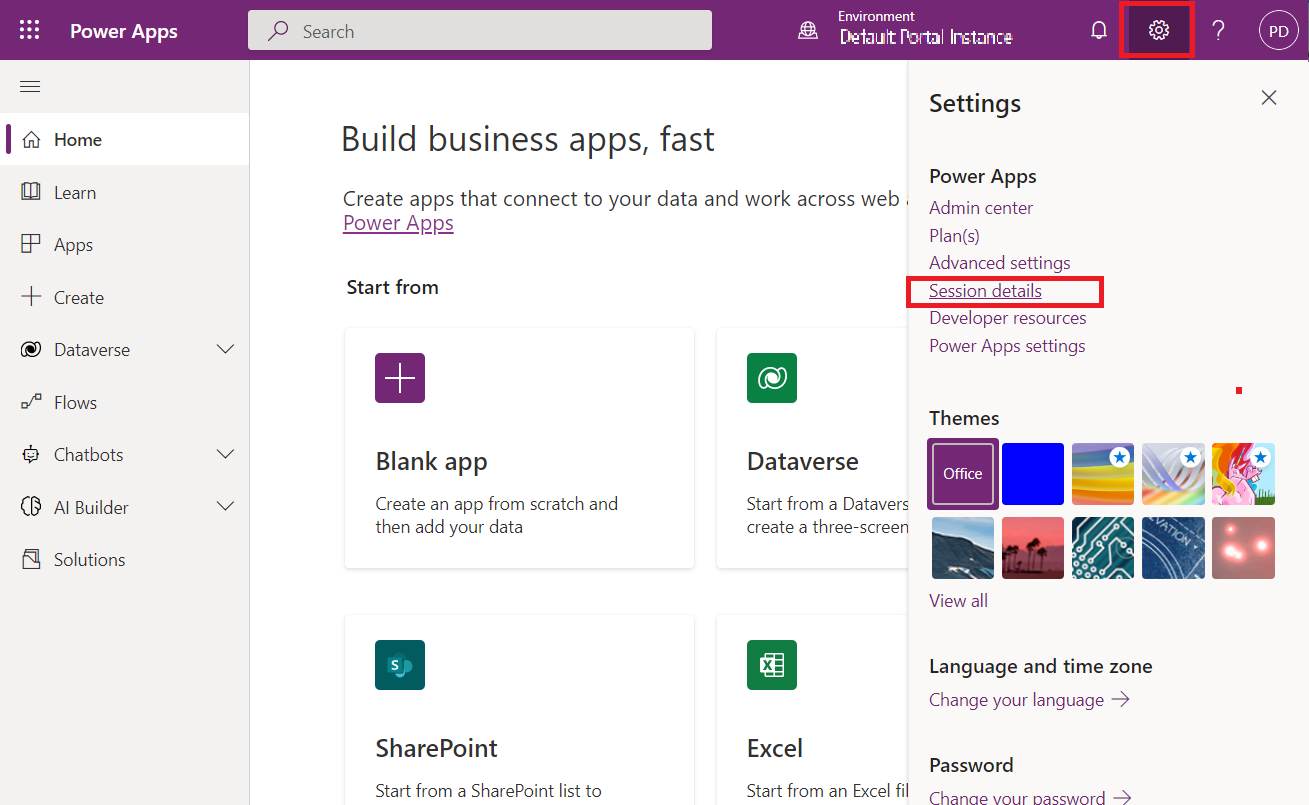Open the Blank app card
This screenshot has width=1309, height=805.
point(519,448)
